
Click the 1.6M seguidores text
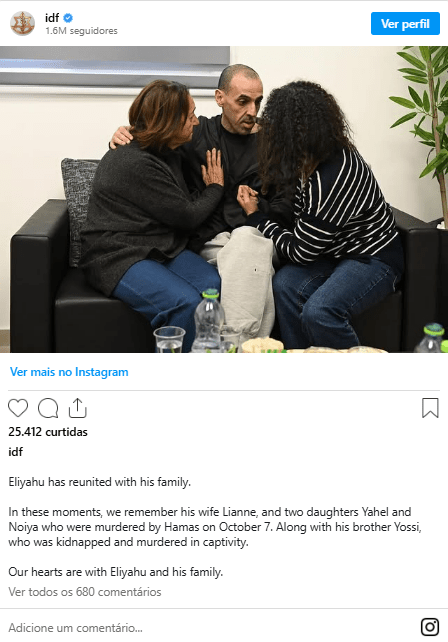(81, 31)
